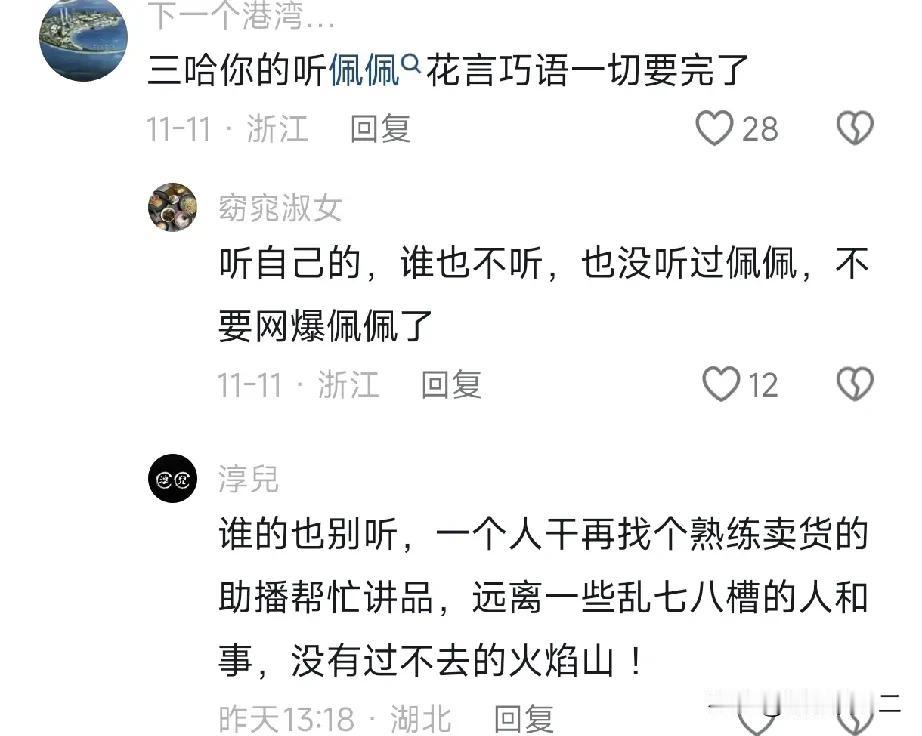This screenshot has height=736, width=922.
Task: Open 淳兒's black profile avatar
Action: tap(172, 478)
